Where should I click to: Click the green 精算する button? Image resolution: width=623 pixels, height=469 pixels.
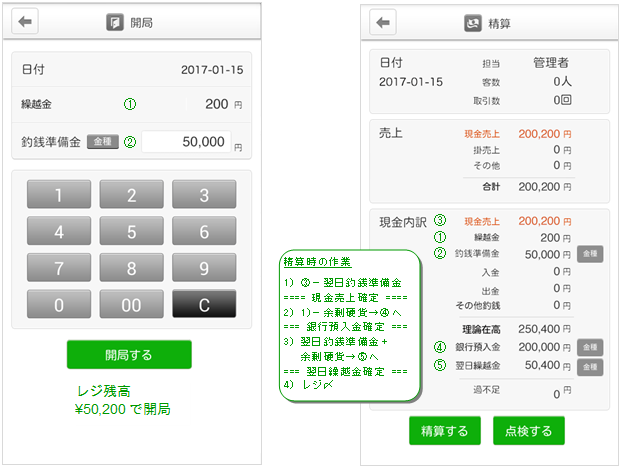click(x=445, y=430)
